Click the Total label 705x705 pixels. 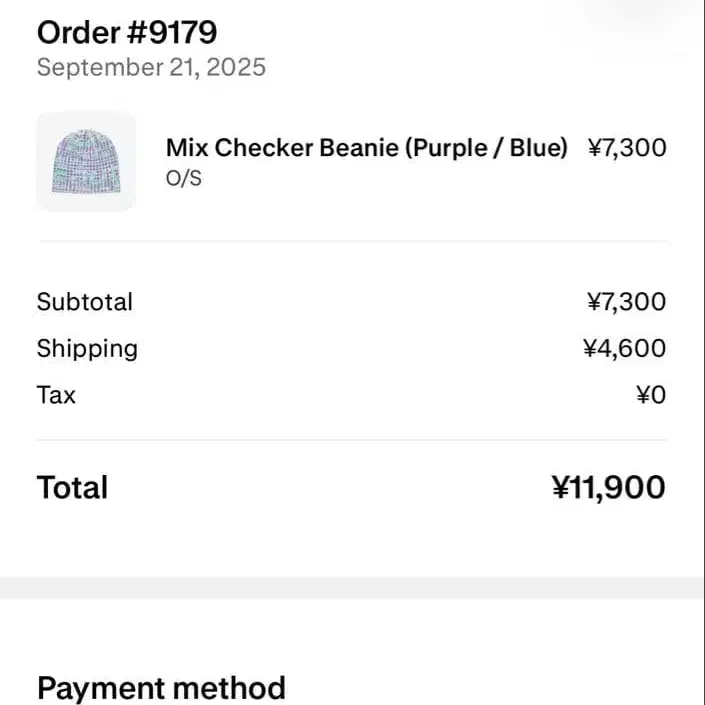[x=72, y=488]
